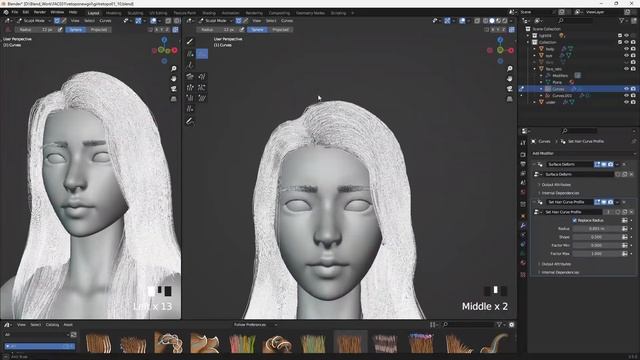
Task: Enable the Replace Radius checkbox
Action: pos(575,220)
